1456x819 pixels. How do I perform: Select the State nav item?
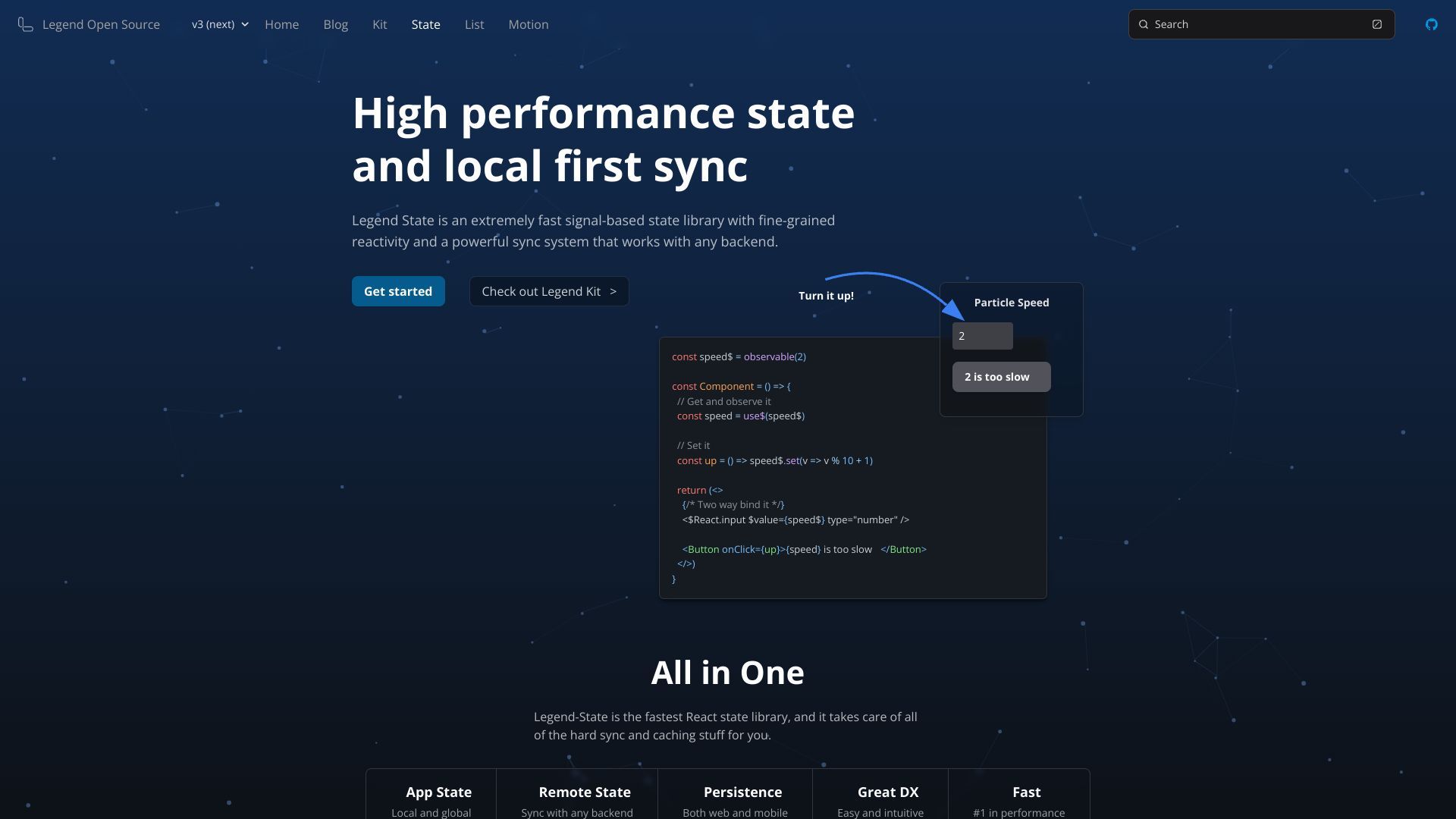(x=425, y=24)
